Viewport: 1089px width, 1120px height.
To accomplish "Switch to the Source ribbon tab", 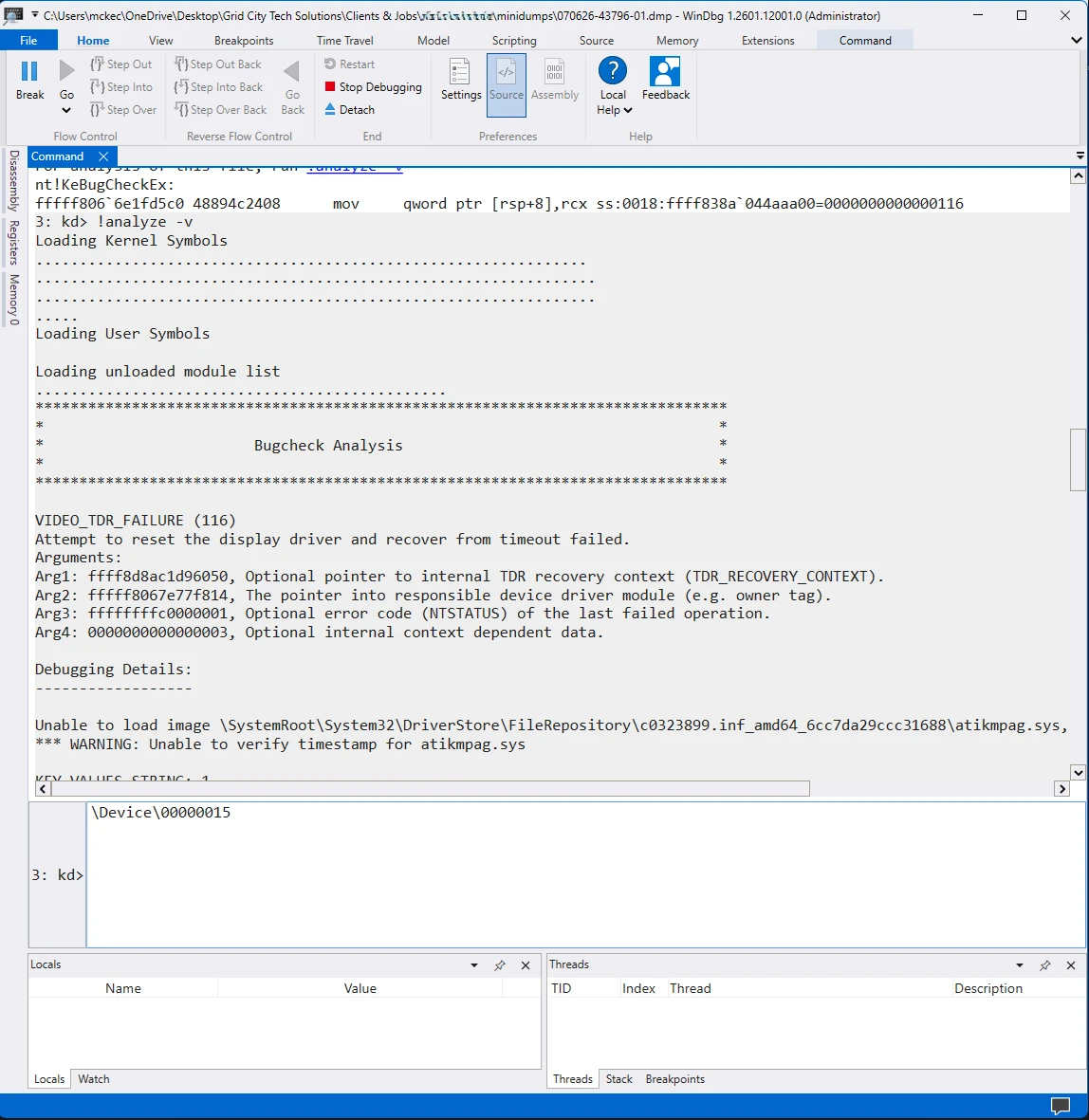I will coord(596,41).
